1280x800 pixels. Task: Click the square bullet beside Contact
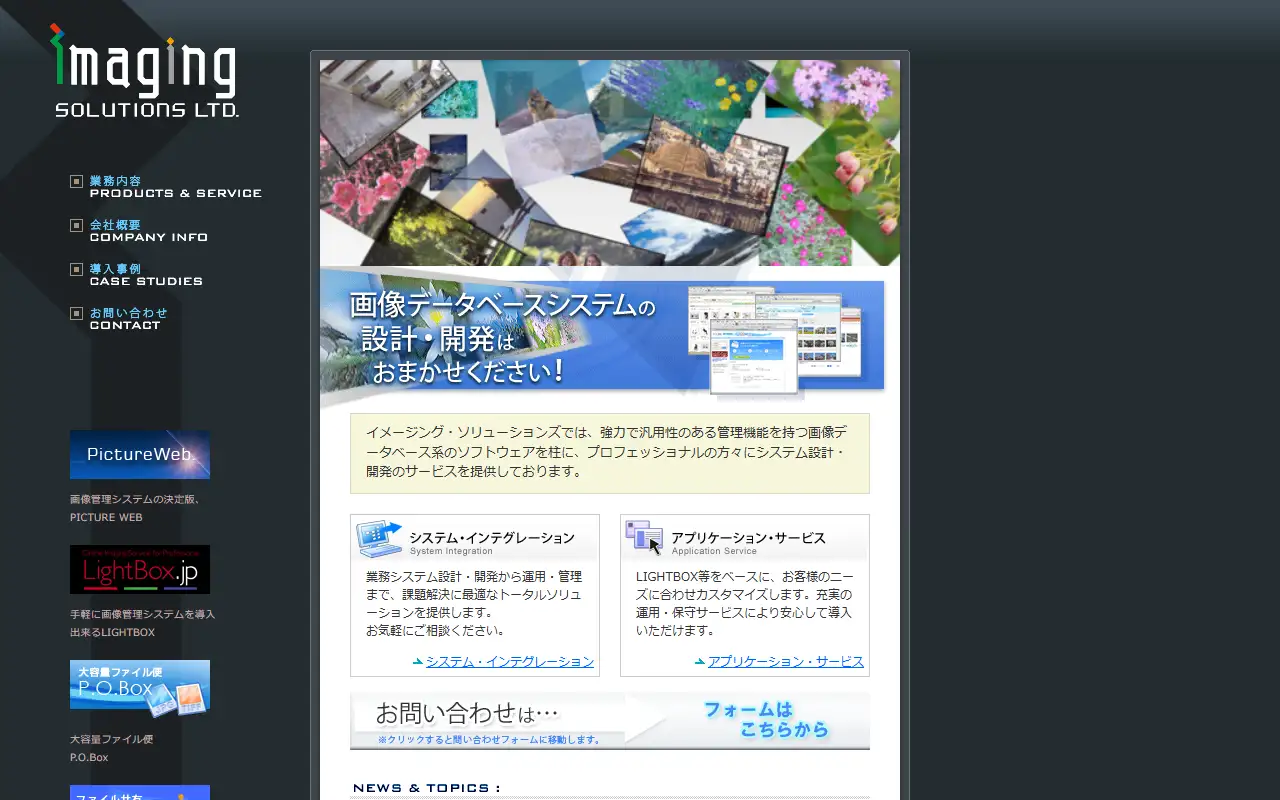point(76,313)
